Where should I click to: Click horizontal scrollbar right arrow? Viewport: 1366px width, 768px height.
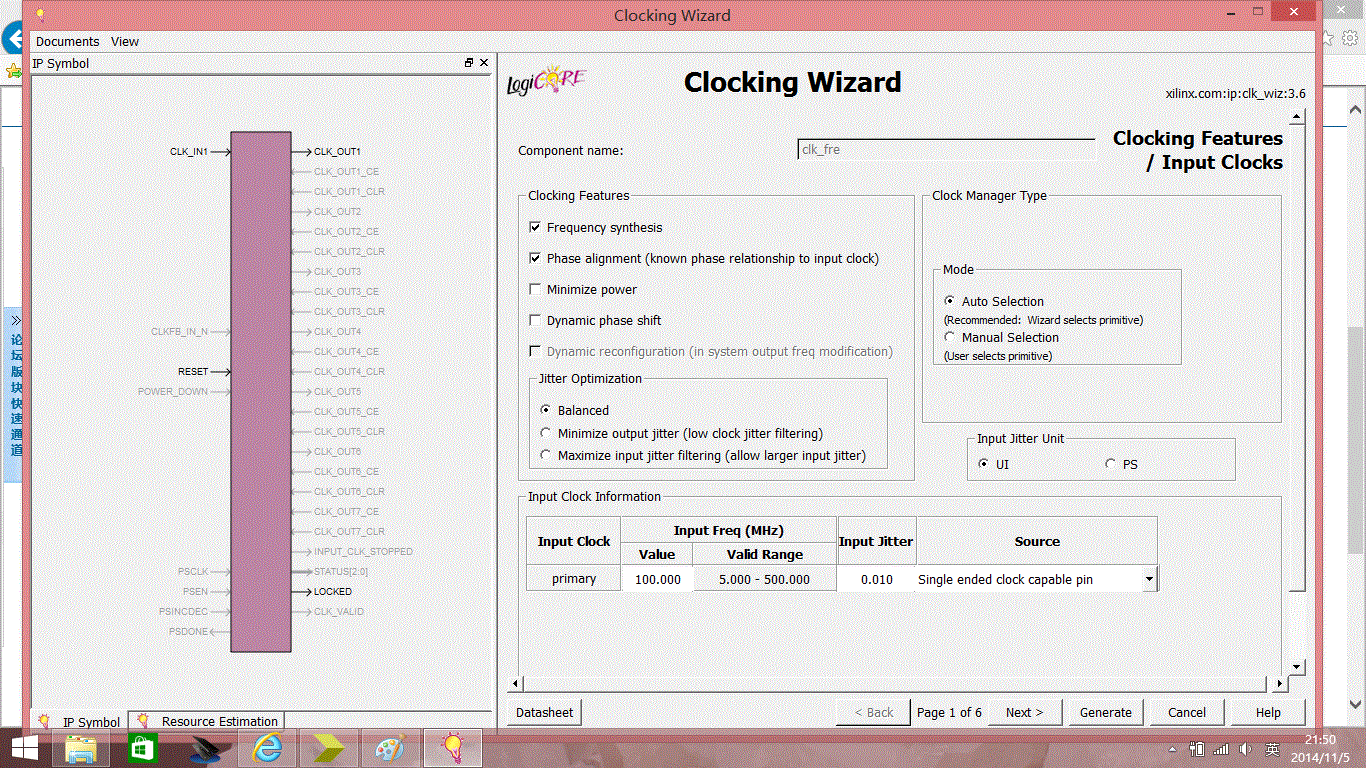click(x=1280, y=684)
